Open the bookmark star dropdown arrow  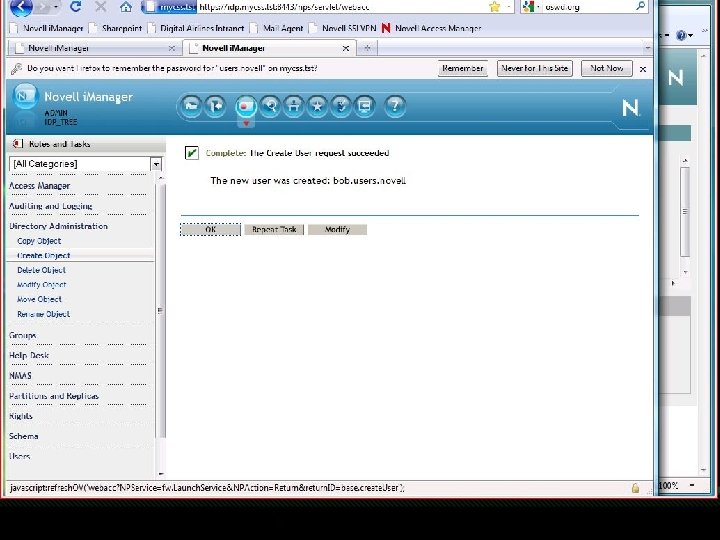click(x=508, y=6)
